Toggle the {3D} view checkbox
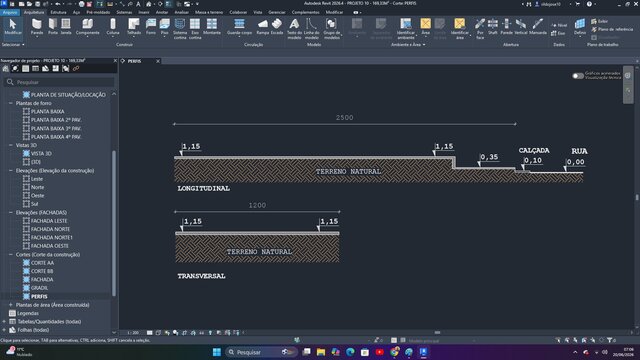 point(26,162)
